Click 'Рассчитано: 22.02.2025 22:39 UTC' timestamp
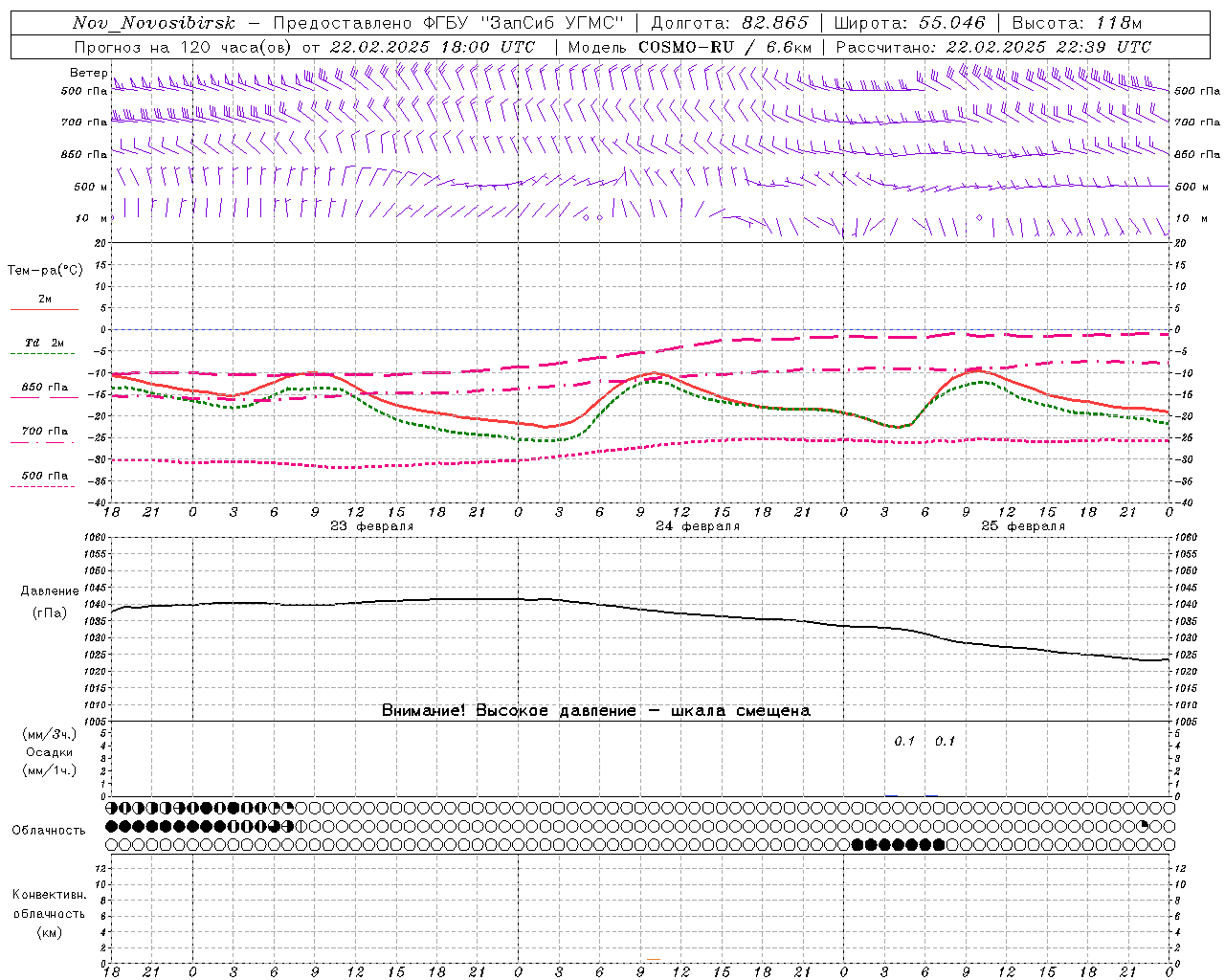This screenshot has height=980, width=1225. (993, 47)
